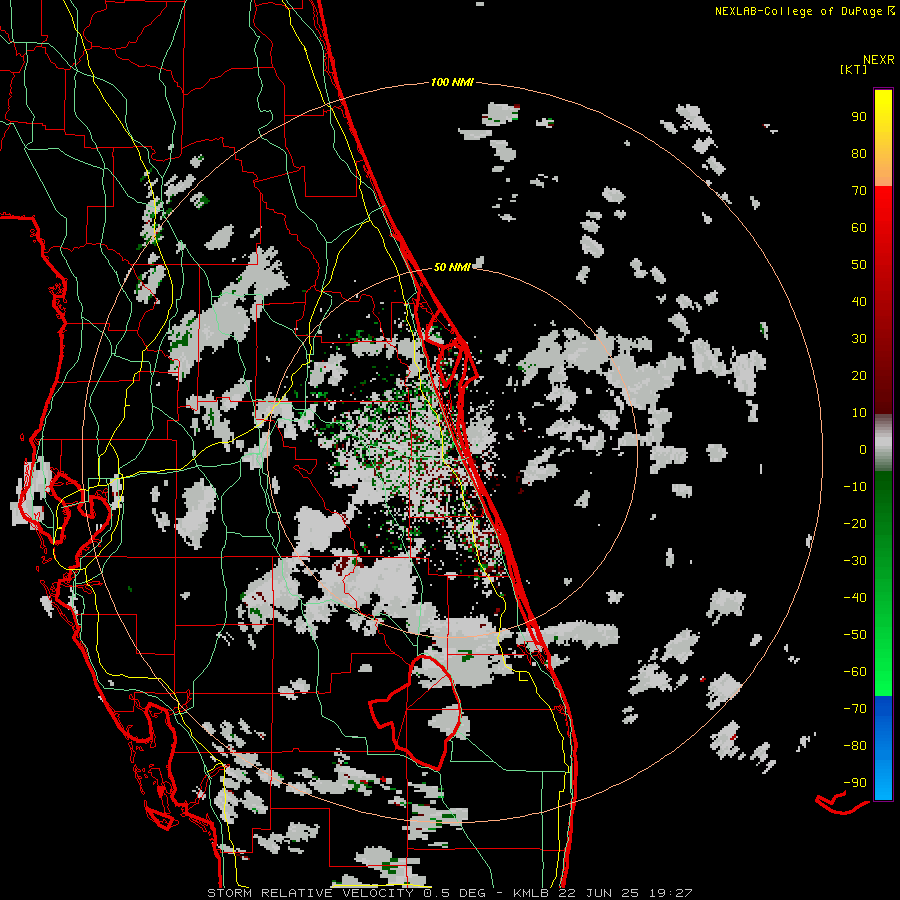Image resolution: width=900 pixels, height=900 pixels.
Task: Select the positive "30" scale value
Action: (859, 339)
